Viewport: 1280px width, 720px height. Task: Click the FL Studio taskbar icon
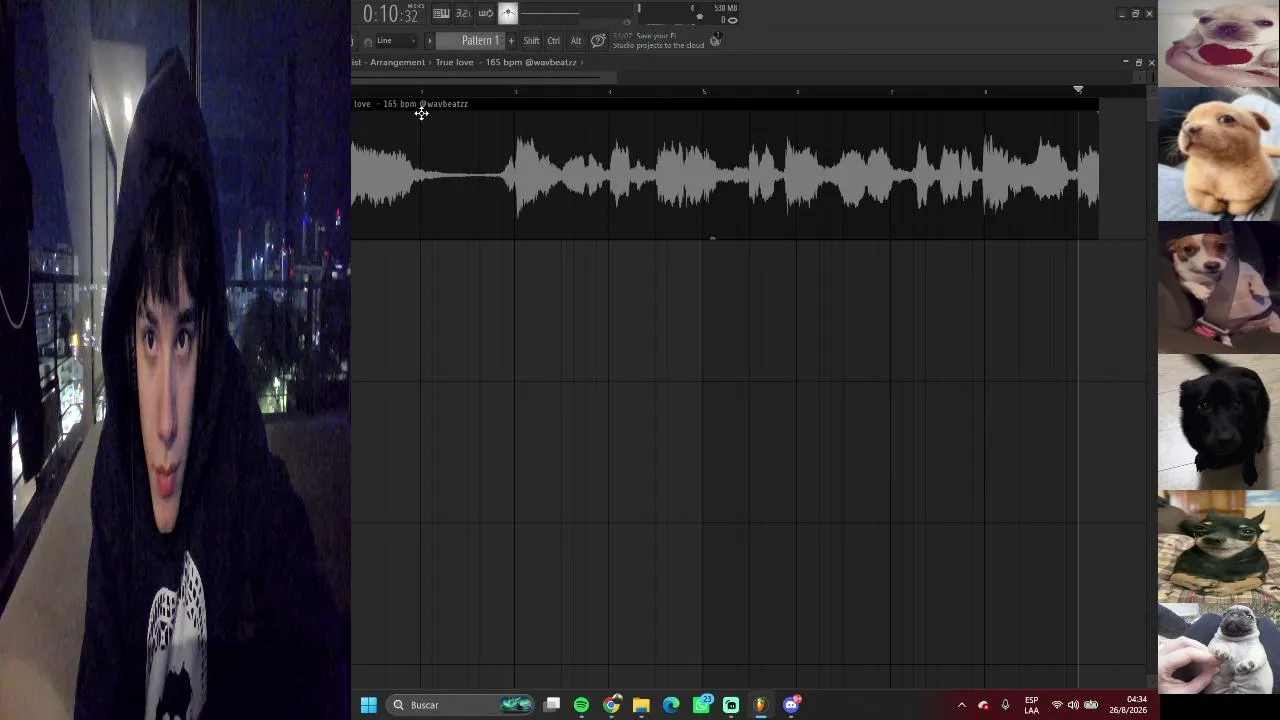click(x=761, y=705)
